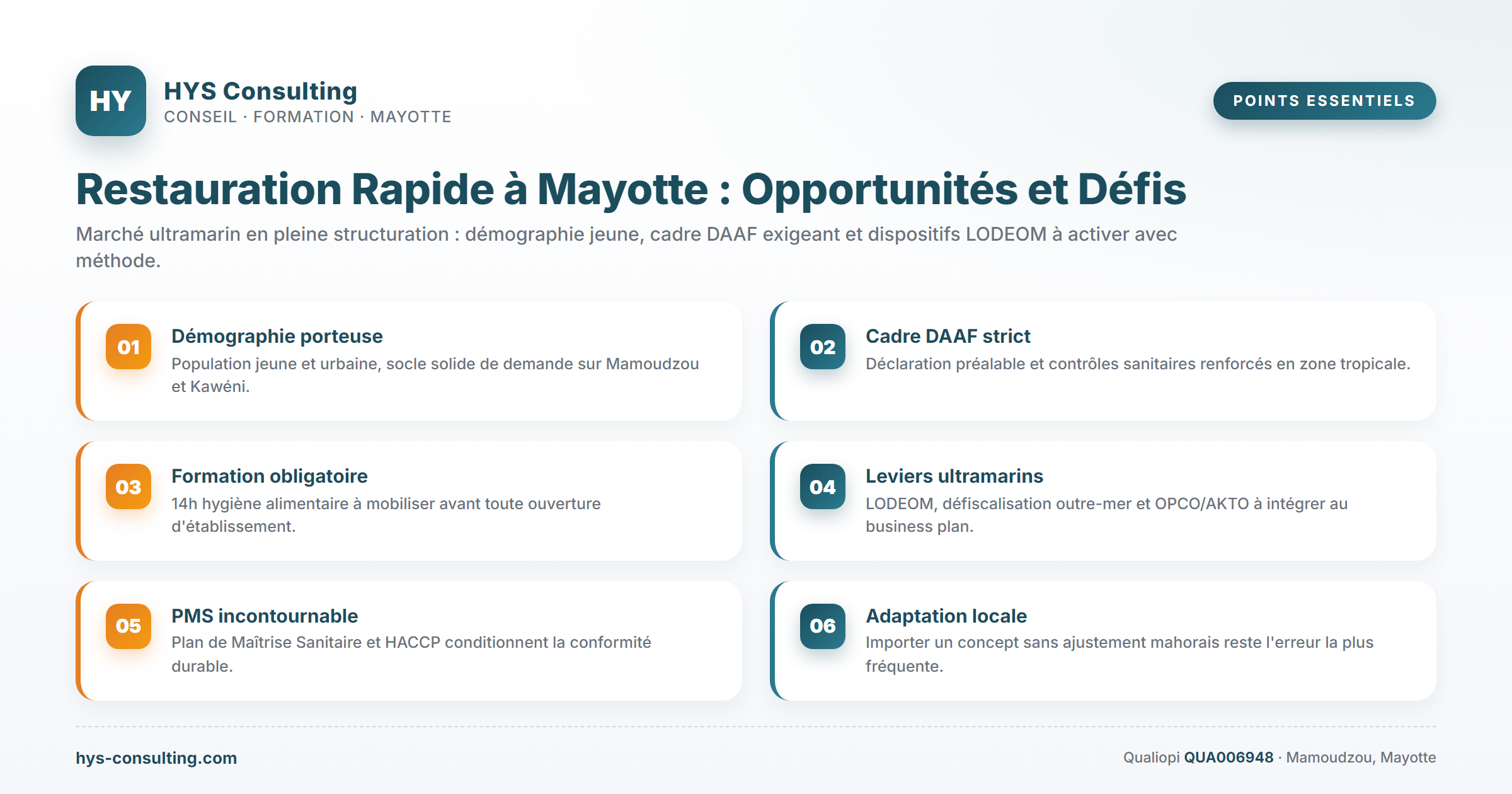Click the orange 05 number badge
The image size is (1512, 794).
[129, 626]
